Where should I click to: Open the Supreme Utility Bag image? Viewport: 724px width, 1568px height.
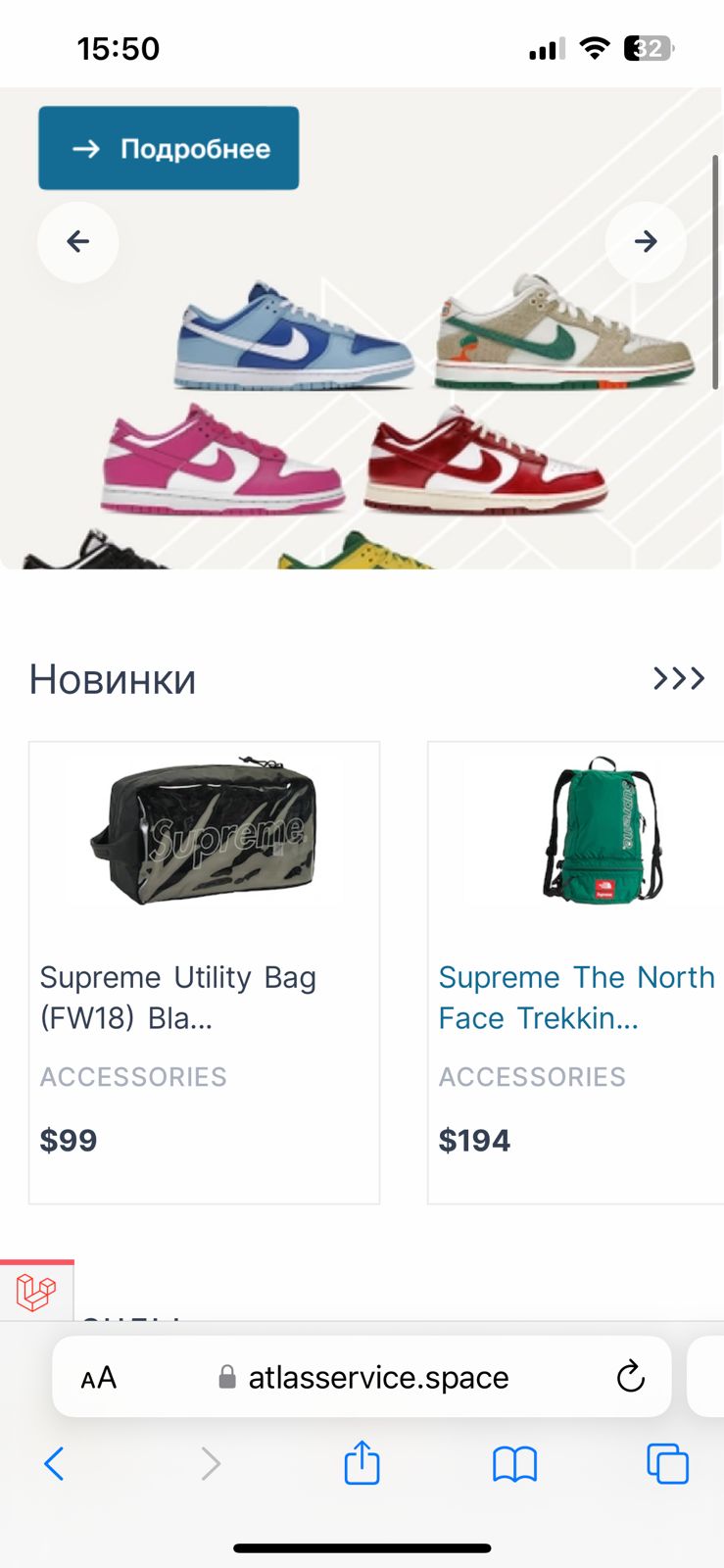tap(205, 835)
